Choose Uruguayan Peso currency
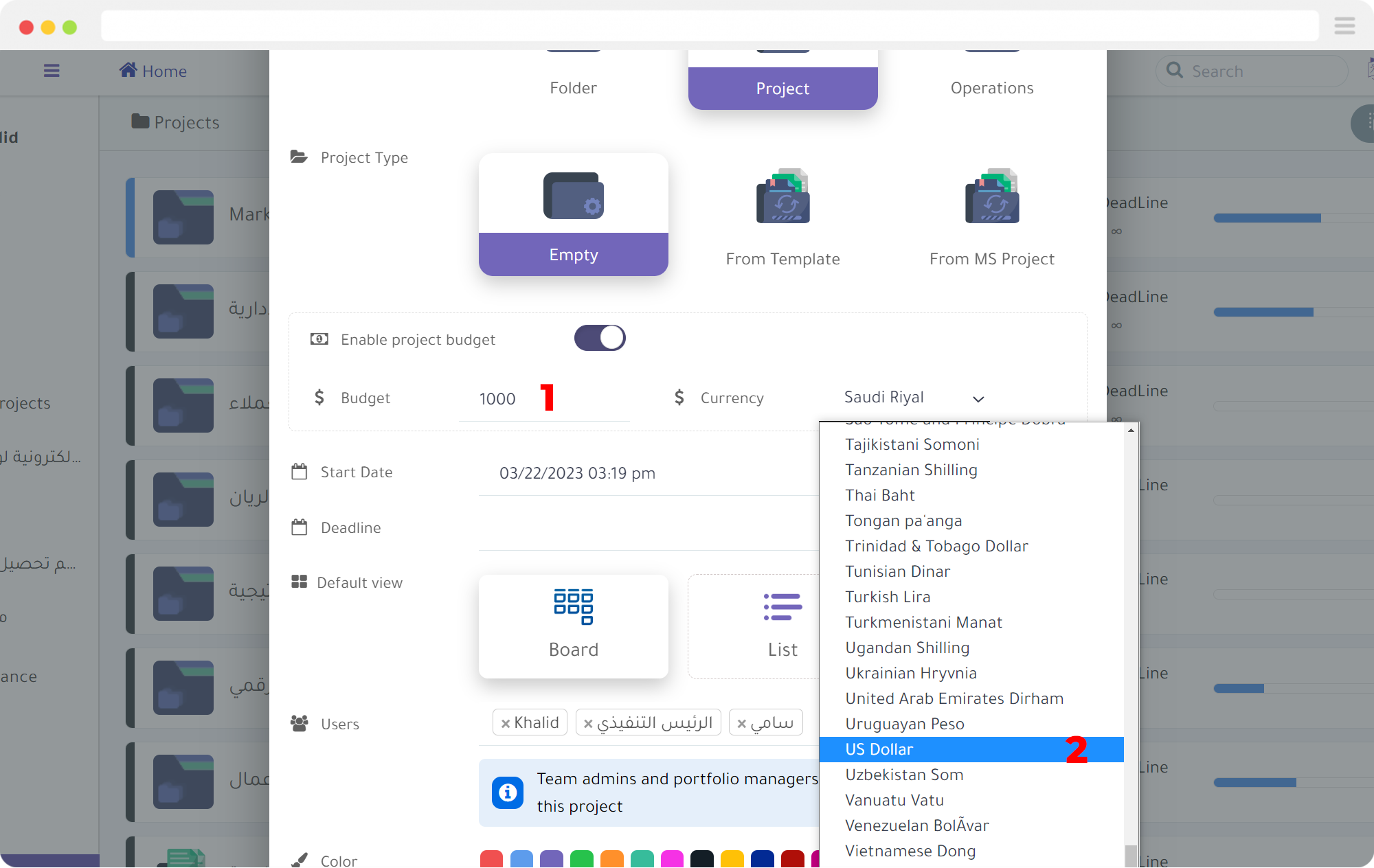 pos(971,724)
